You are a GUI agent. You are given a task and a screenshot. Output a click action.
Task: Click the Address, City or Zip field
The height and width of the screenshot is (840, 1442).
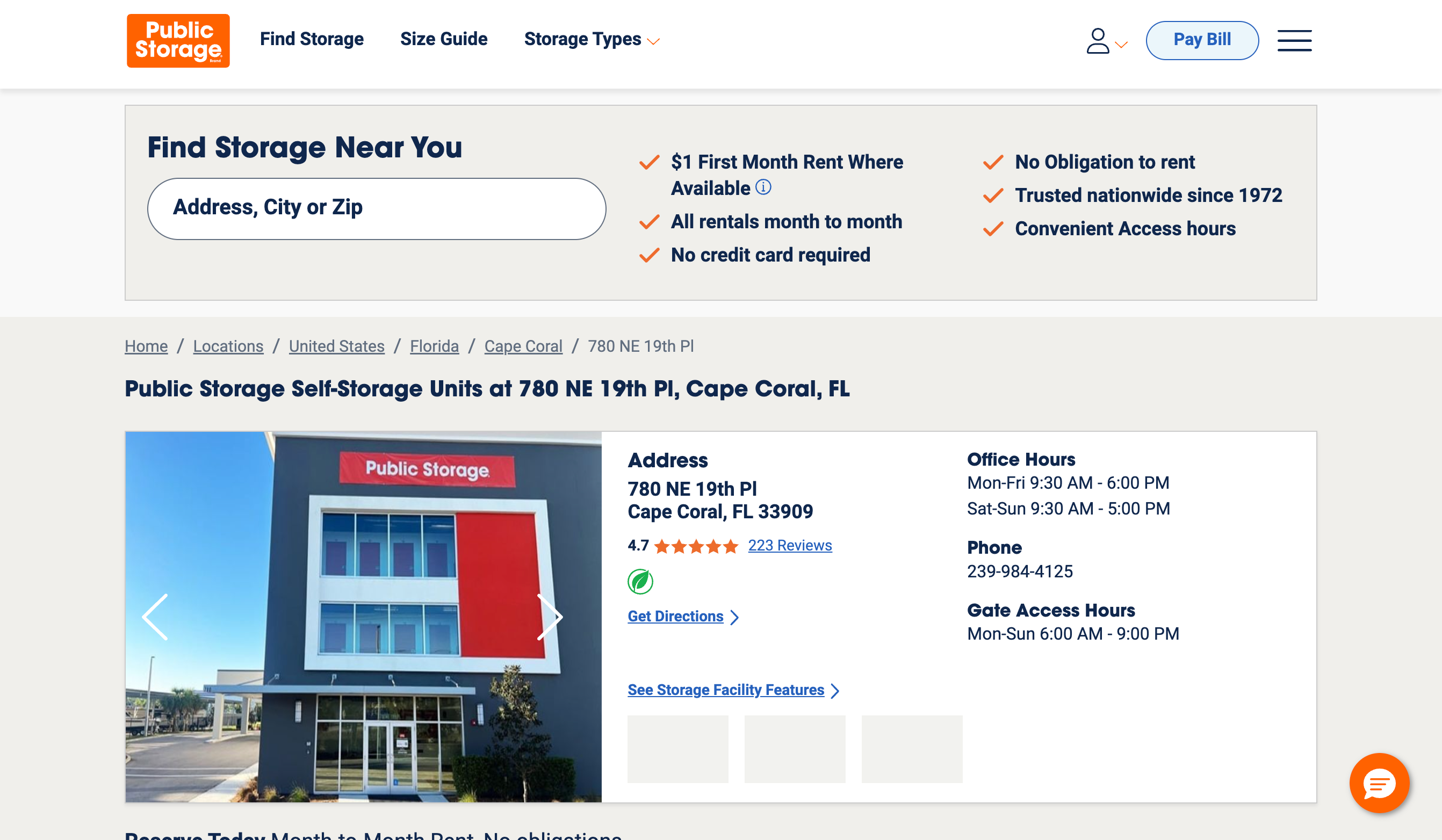tap(377, 208)
